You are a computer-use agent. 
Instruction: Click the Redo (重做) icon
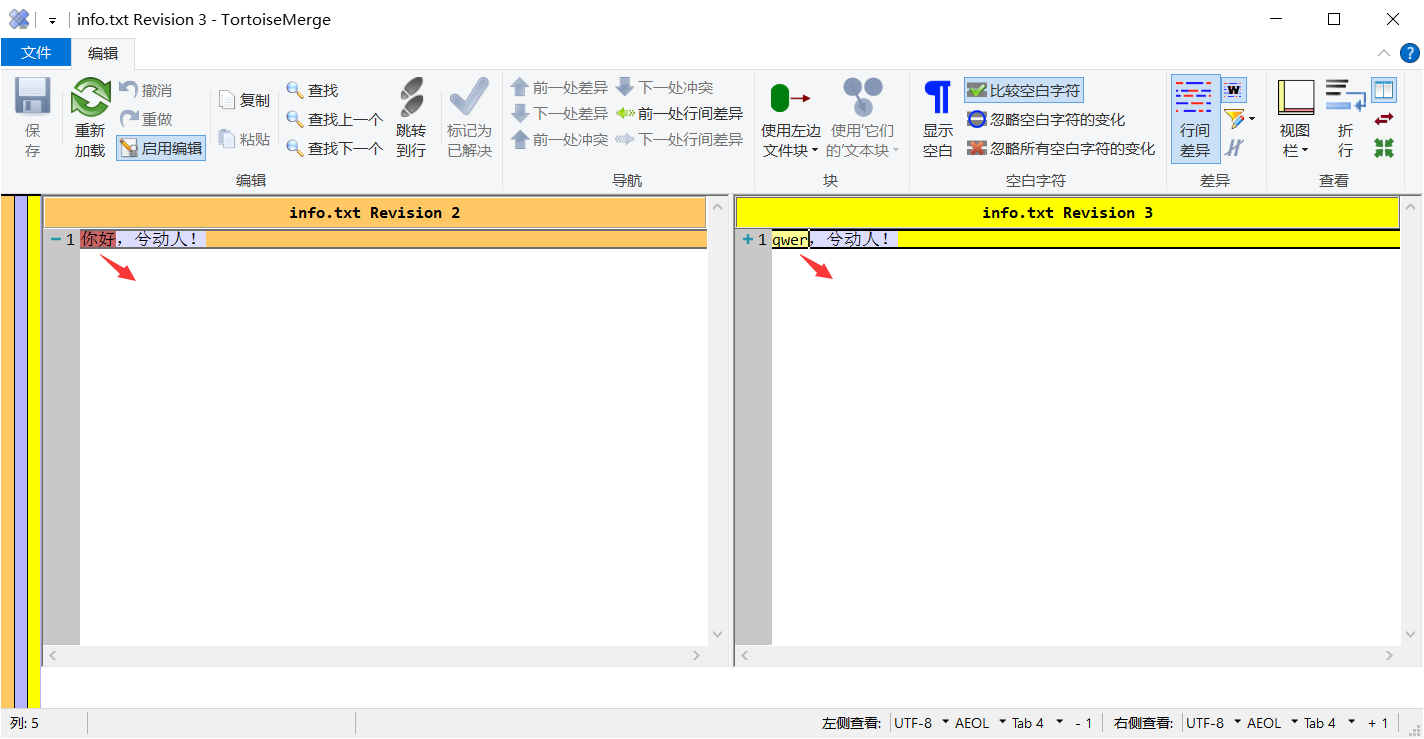click(x=128, y=119)
